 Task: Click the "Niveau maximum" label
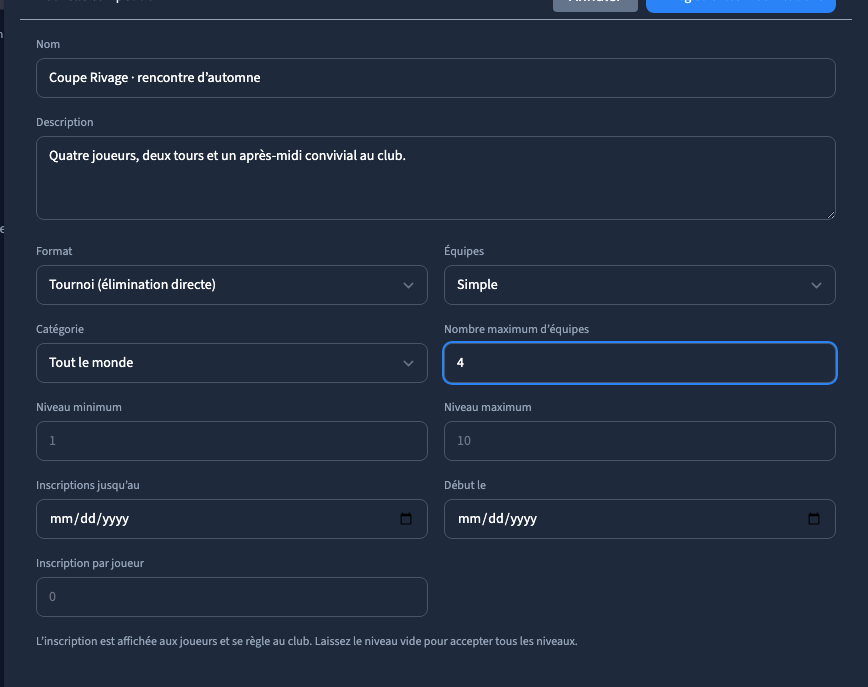(488, 407)
